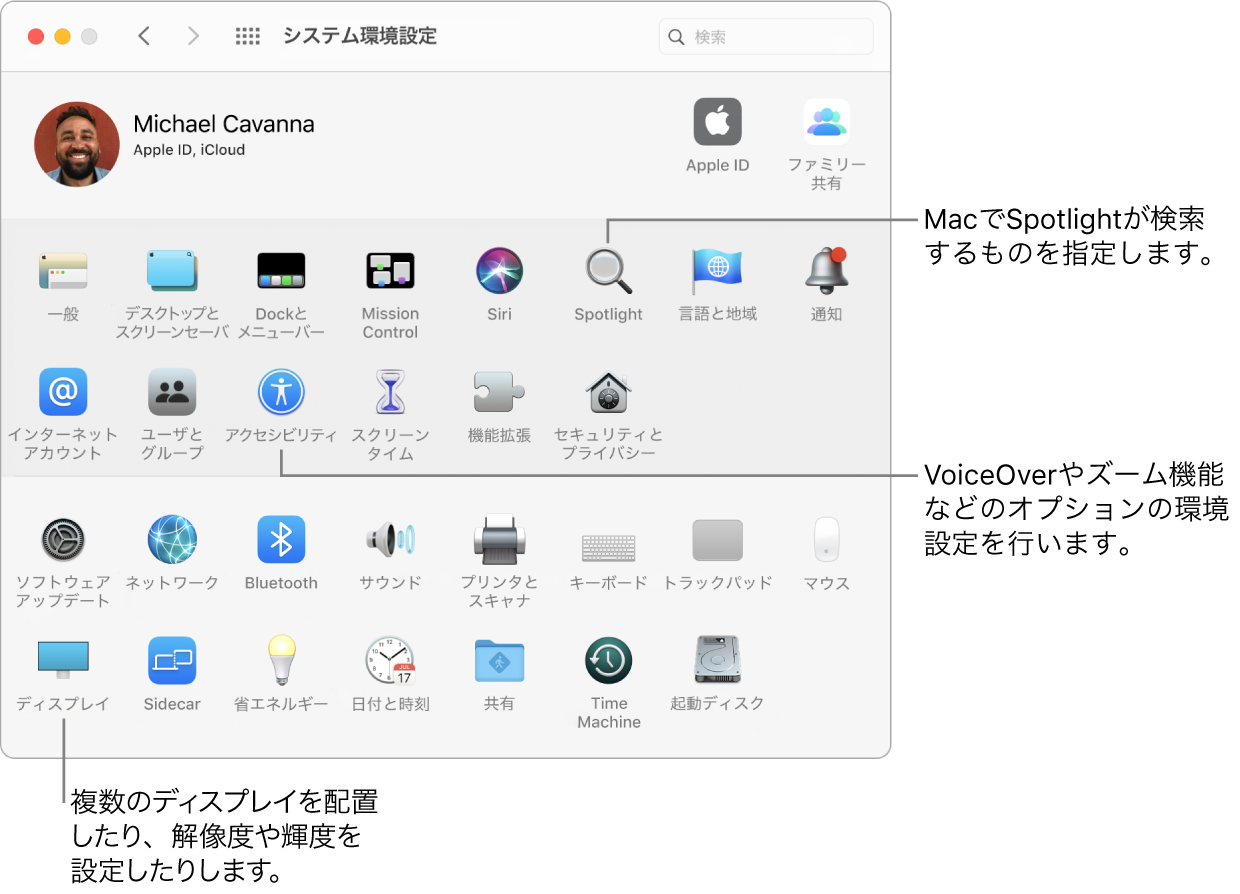The height and width of the screenshot is (894, 1240).
Task: Open 言語と地域 (Language & Region) settings
Action: pyautogui.click(x=717, y=270)
